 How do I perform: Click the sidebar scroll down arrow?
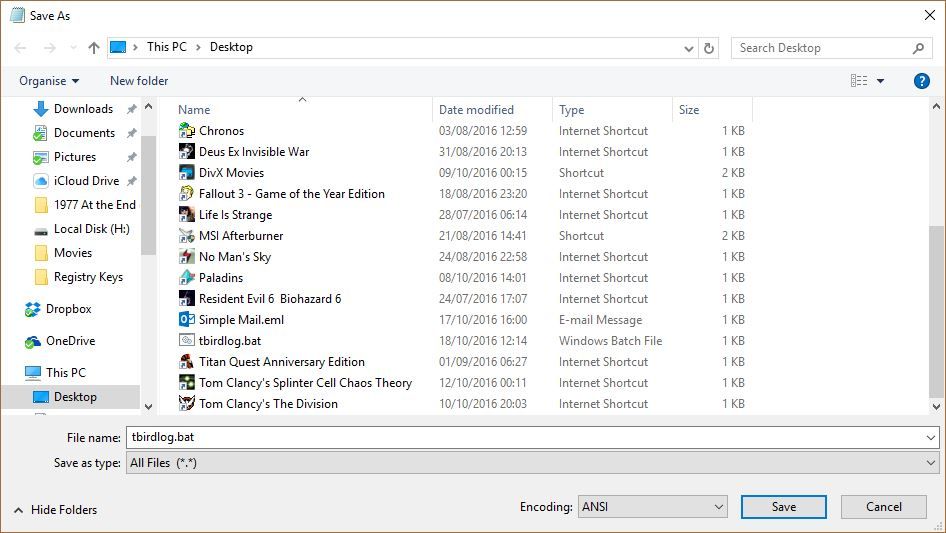click(x=148, y=406)
